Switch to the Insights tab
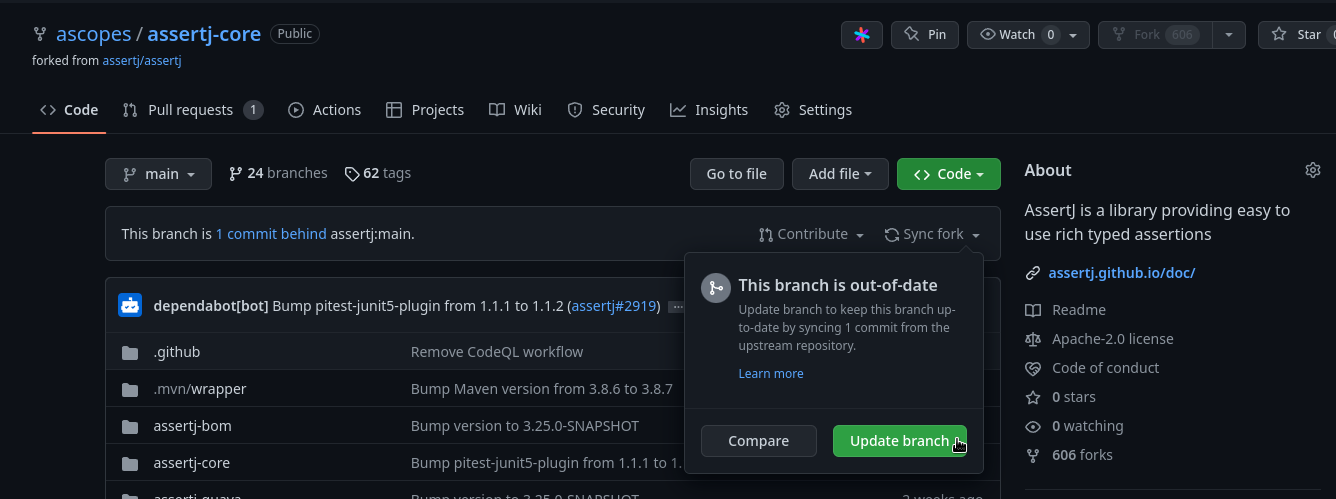This screenshot has height=499, width=1336. pos(709,110)
